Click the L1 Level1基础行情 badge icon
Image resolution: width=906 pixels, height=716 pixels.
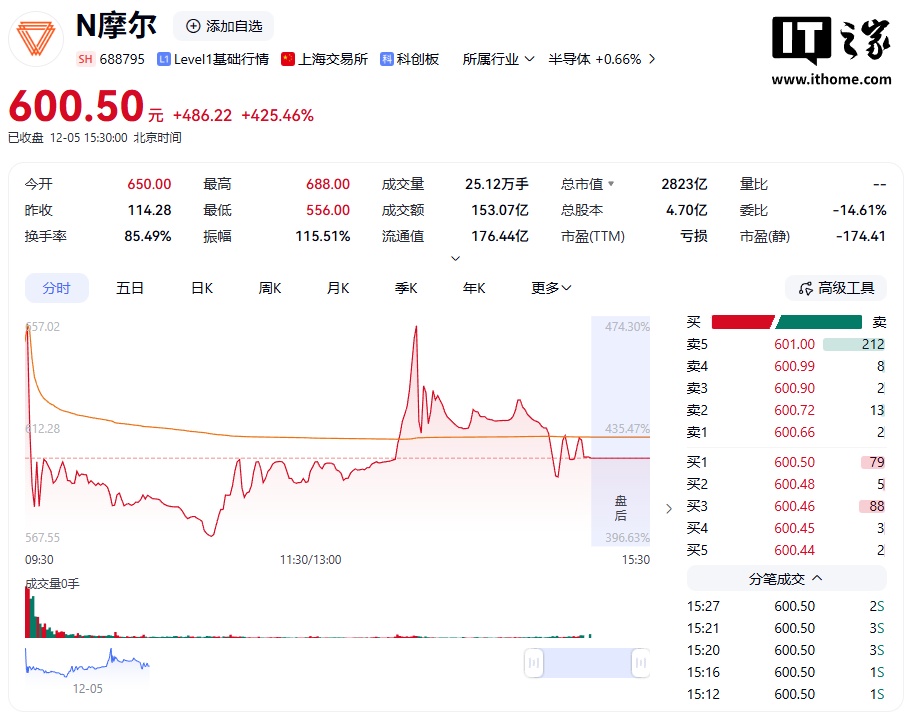(x=164, y=59)
